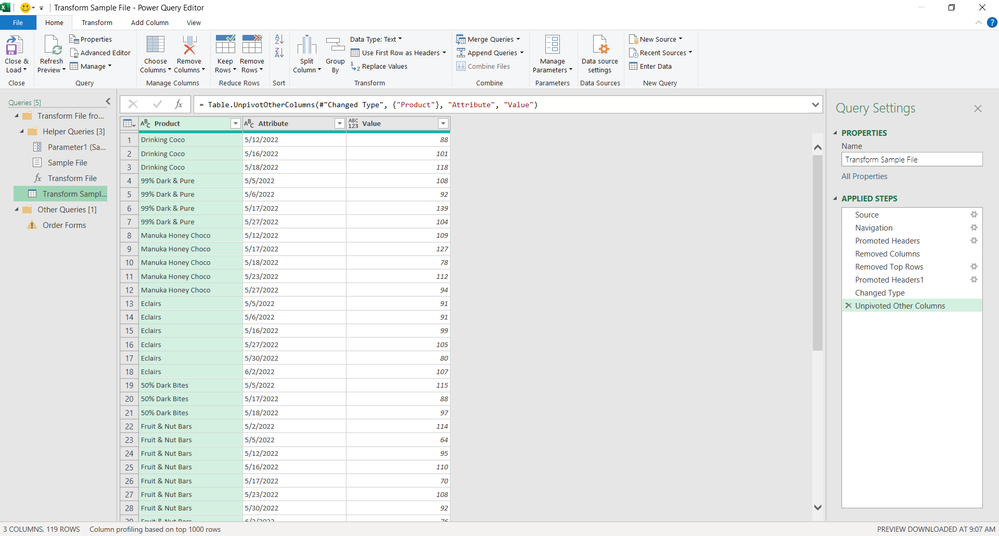Open the Recent Sources dropdown
The width and height of the screenshot is (999, 536).
(x=661, y=53)
